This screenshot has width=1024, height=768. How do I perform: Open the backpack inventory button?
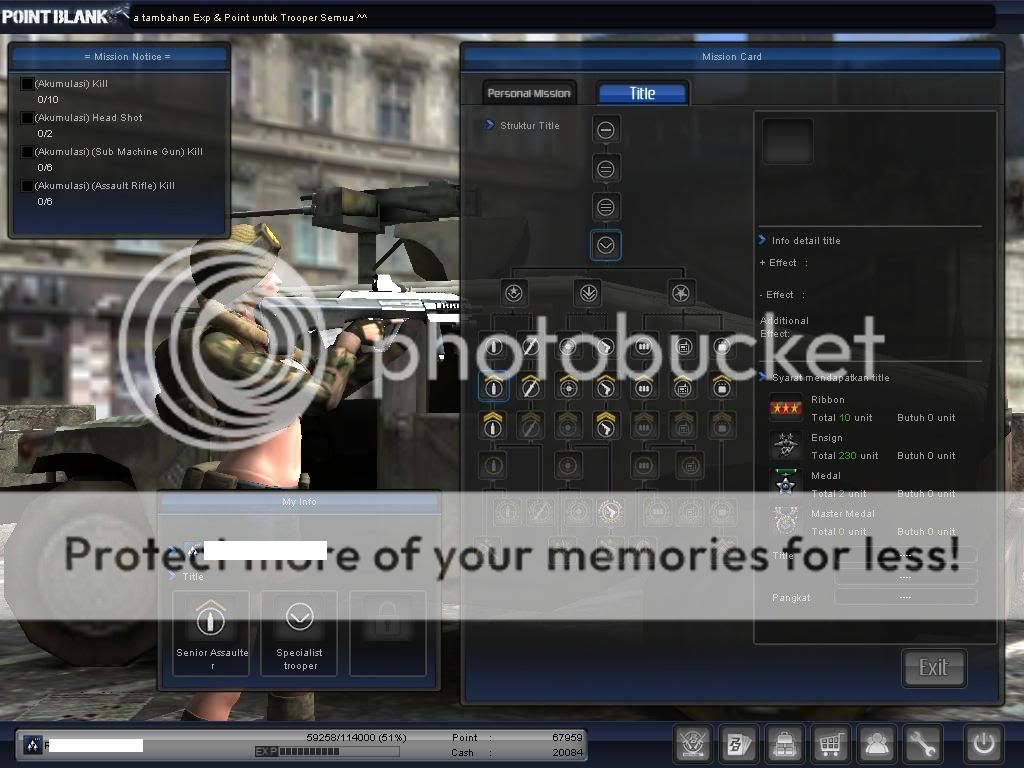[x=785, y=743]
